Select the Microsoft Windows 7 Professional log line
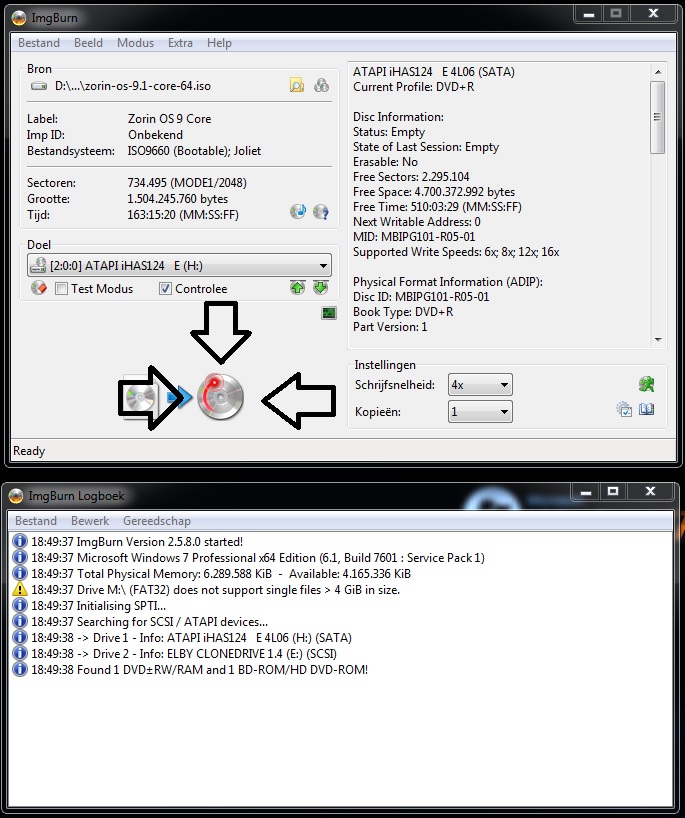 pos(258,558)
